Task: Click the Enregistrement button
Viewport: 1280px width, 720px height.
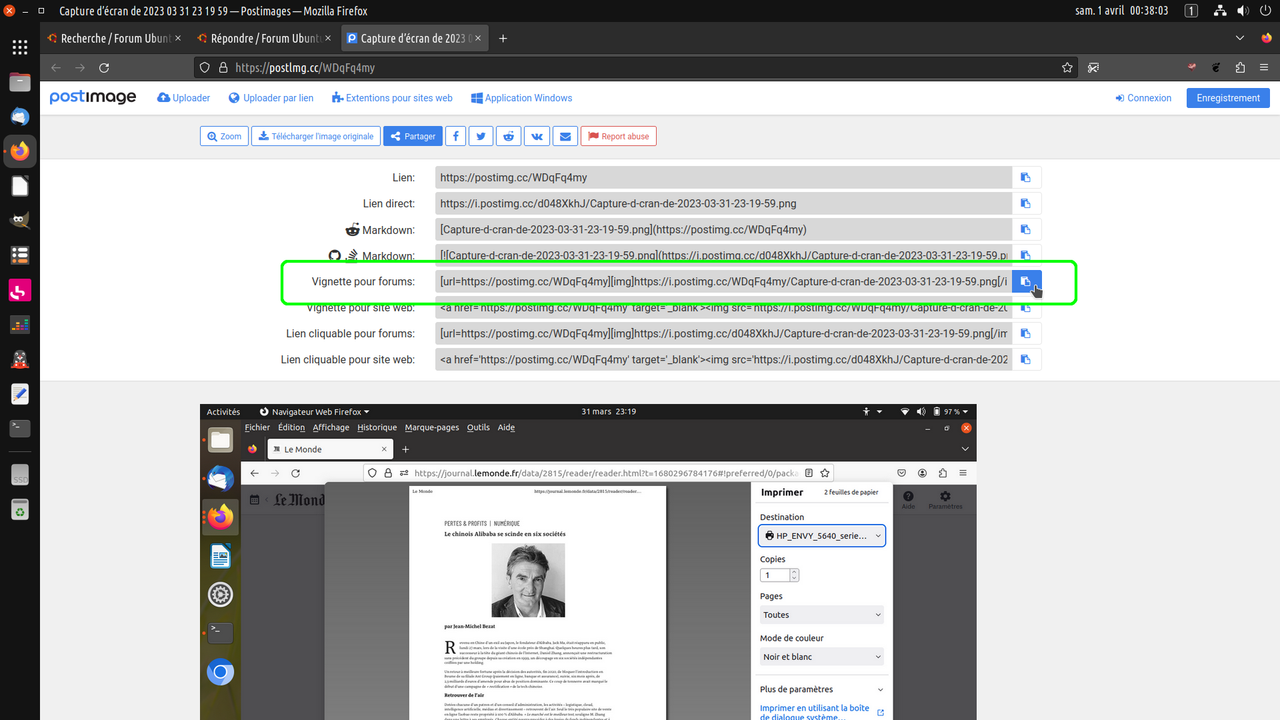Action: tap(1228, 98)
